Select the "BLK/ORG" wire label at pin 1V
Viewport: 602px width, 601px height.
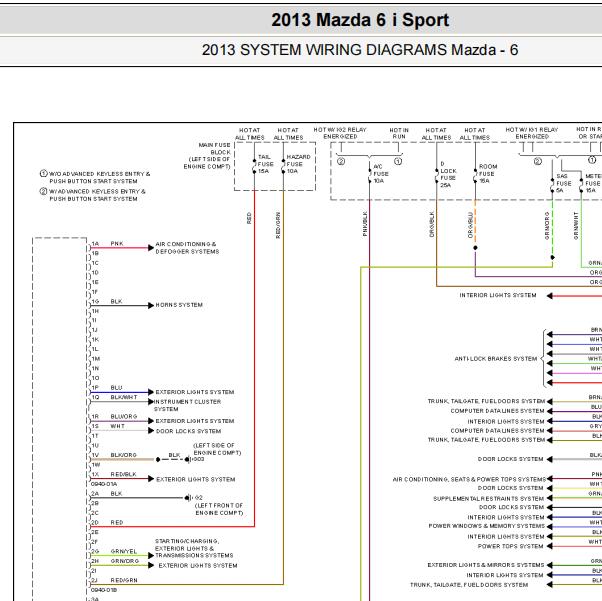point(124,455)
